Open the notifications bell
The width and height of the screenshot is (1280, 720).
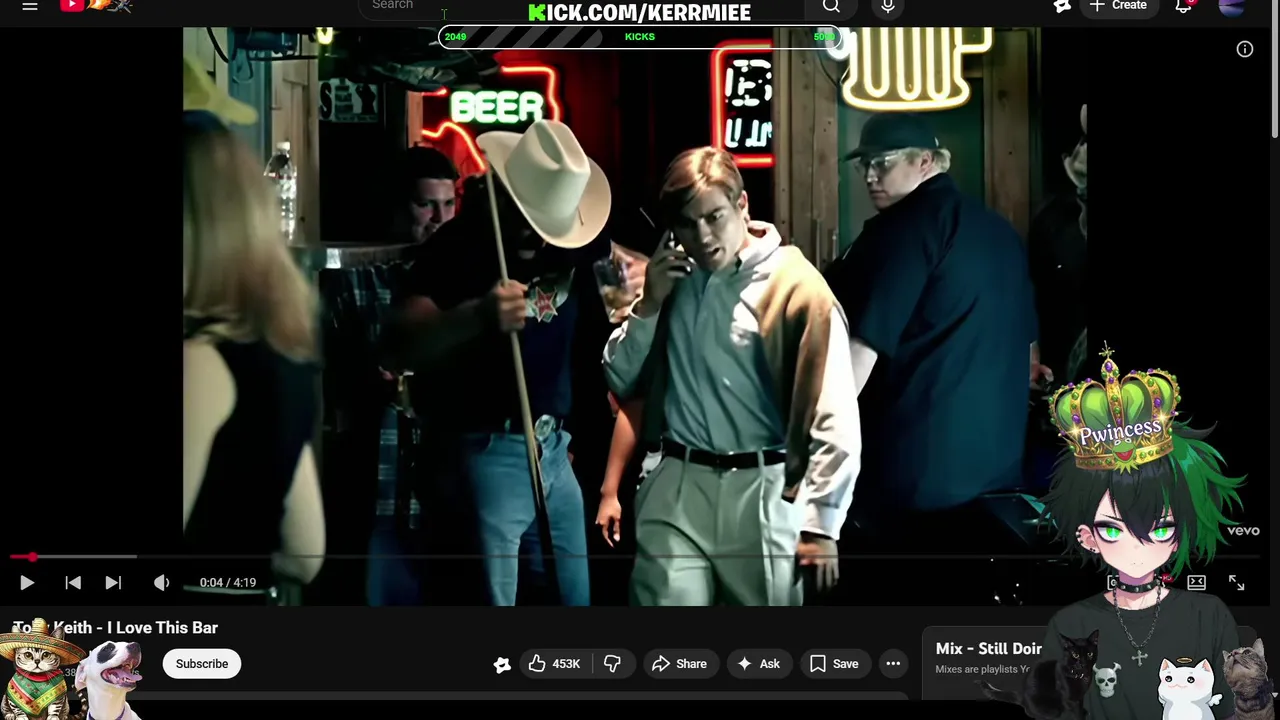tap(1184, 6)
